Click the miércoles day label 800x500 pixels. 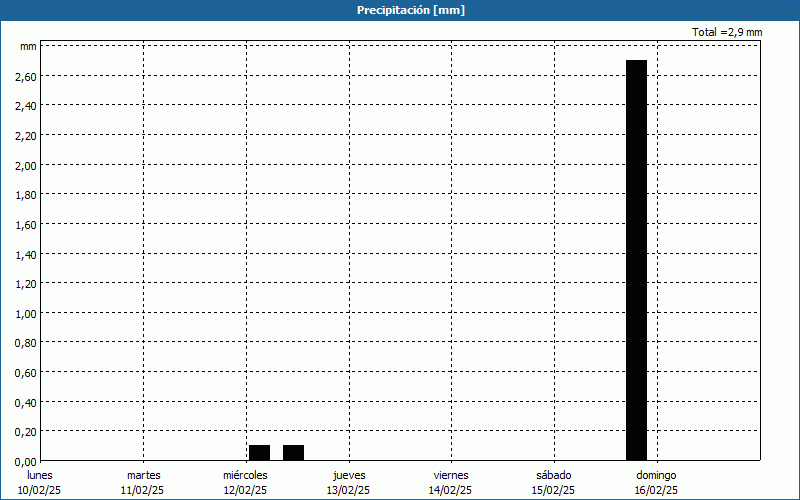245,475
